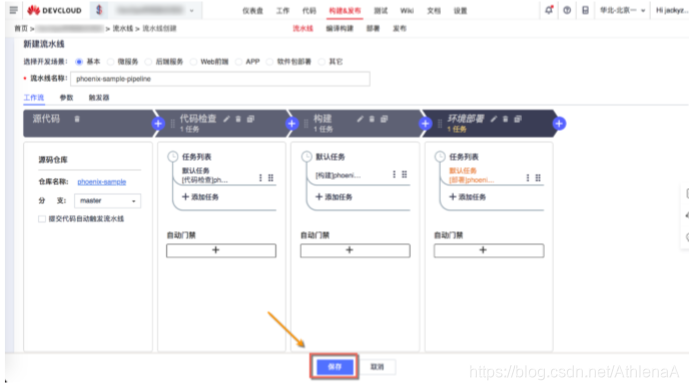Screen dimensions: 689x390
Task: Enable 提交代码自动触发流水线 checkbox
Action: coord(42,219)
